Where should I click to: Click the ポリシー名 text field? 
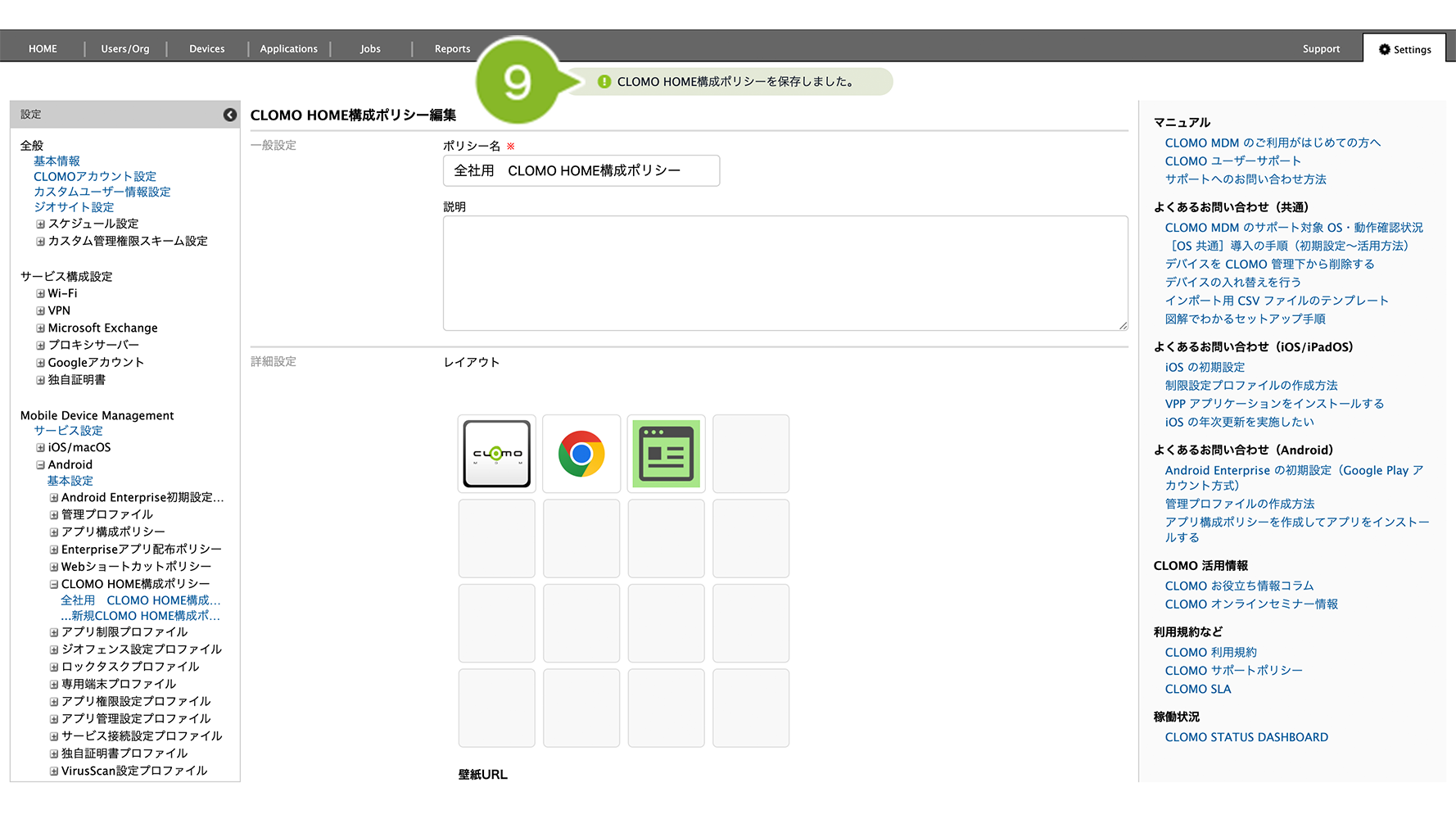(581, 171)
